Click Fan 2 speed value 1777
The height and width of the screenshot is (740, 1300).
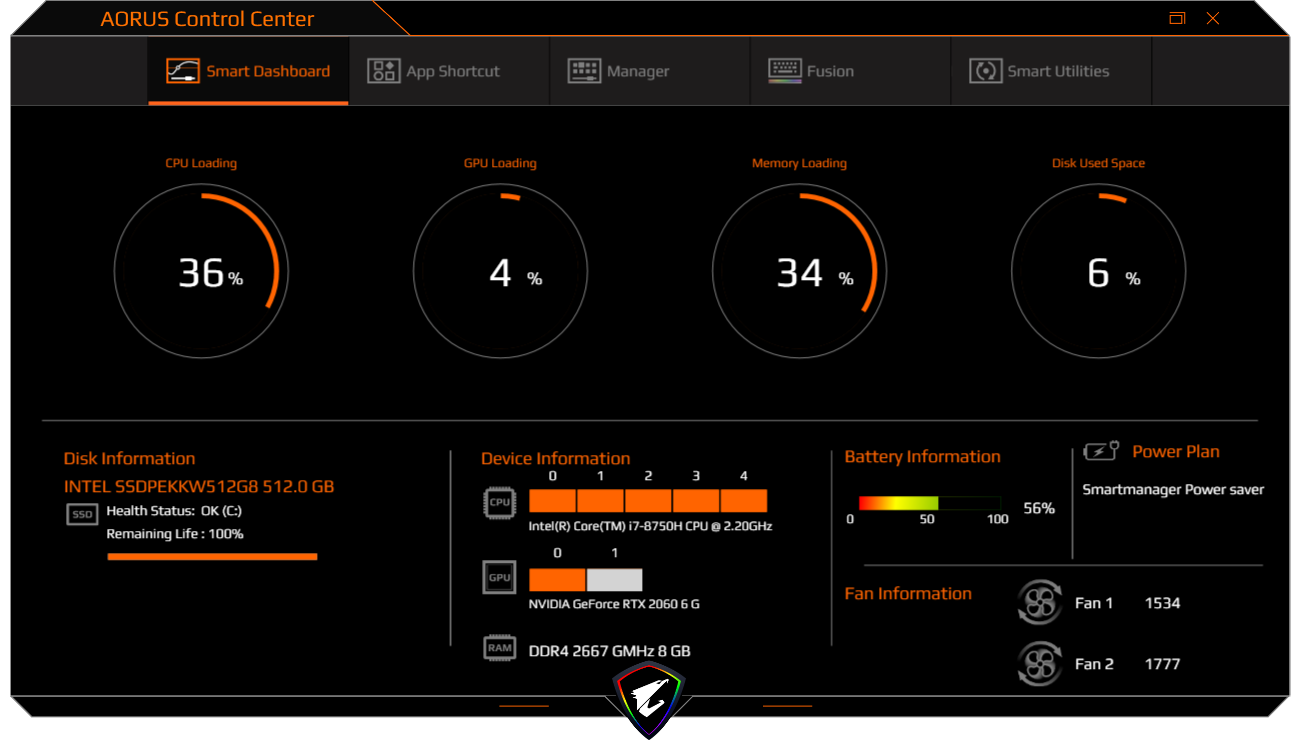point(1162,664)
